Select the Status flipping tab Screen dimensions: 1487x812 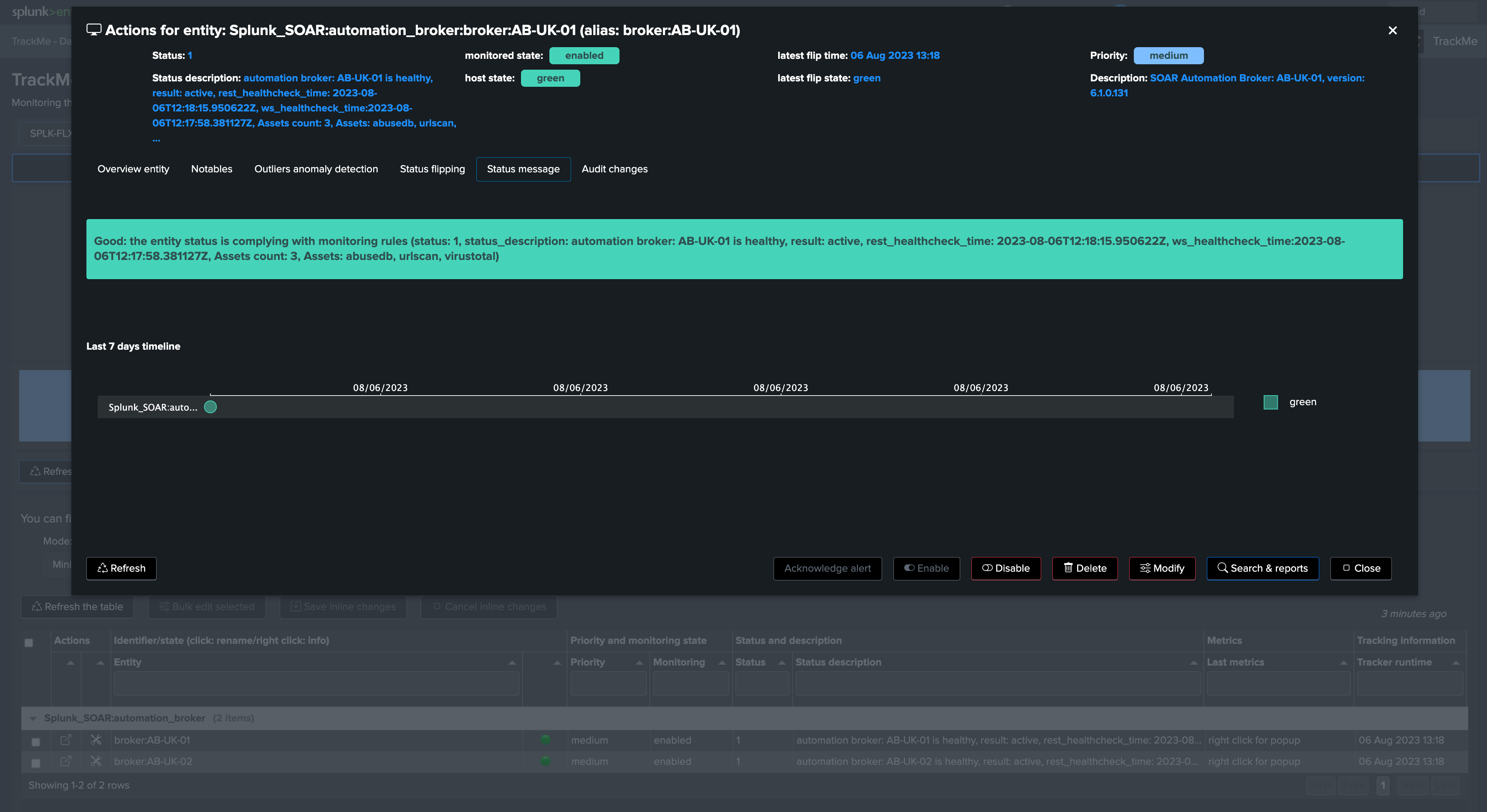432,169
